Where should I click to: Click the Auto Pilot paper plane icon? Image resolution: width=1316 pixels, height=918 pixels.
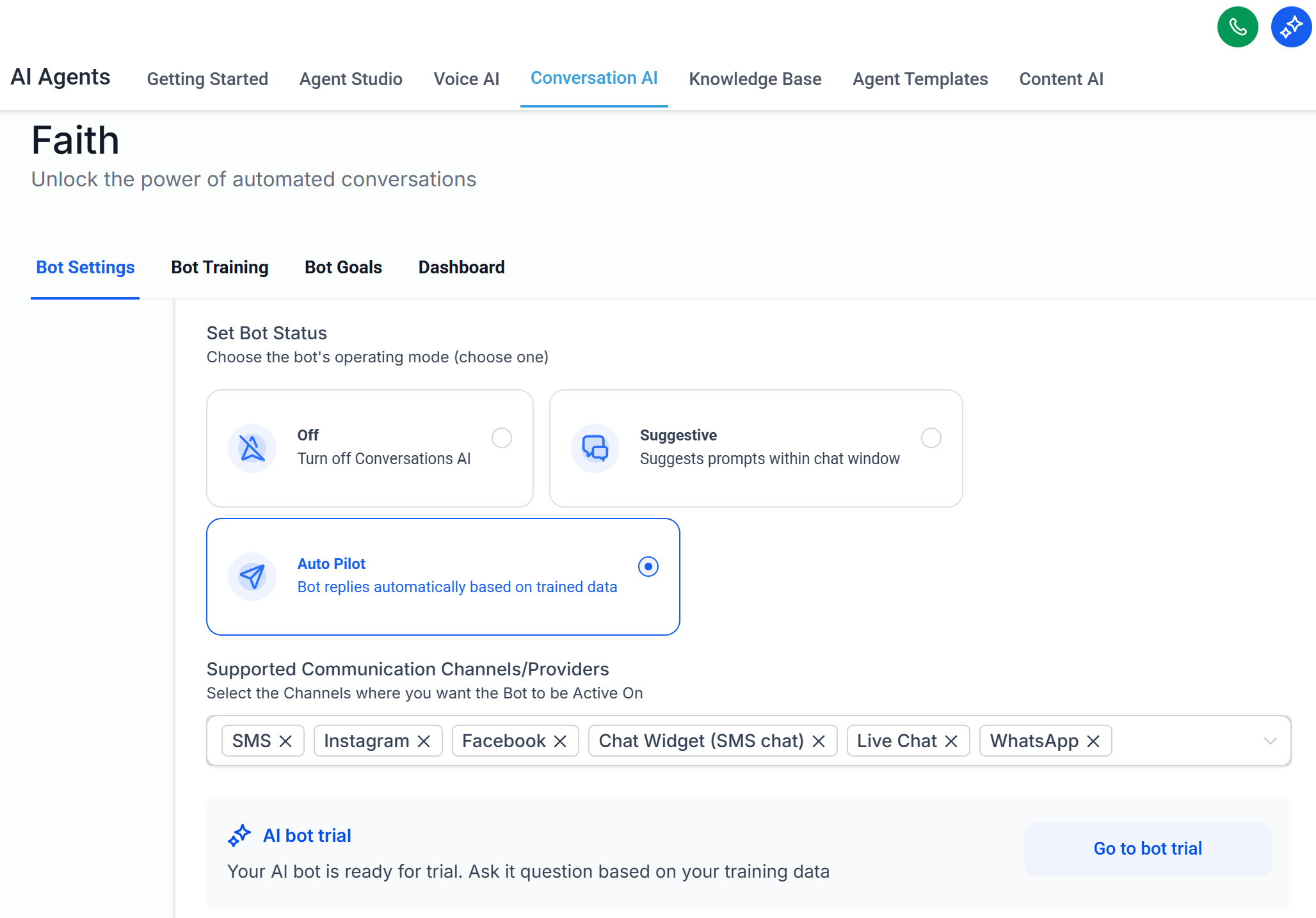[252, 576]
